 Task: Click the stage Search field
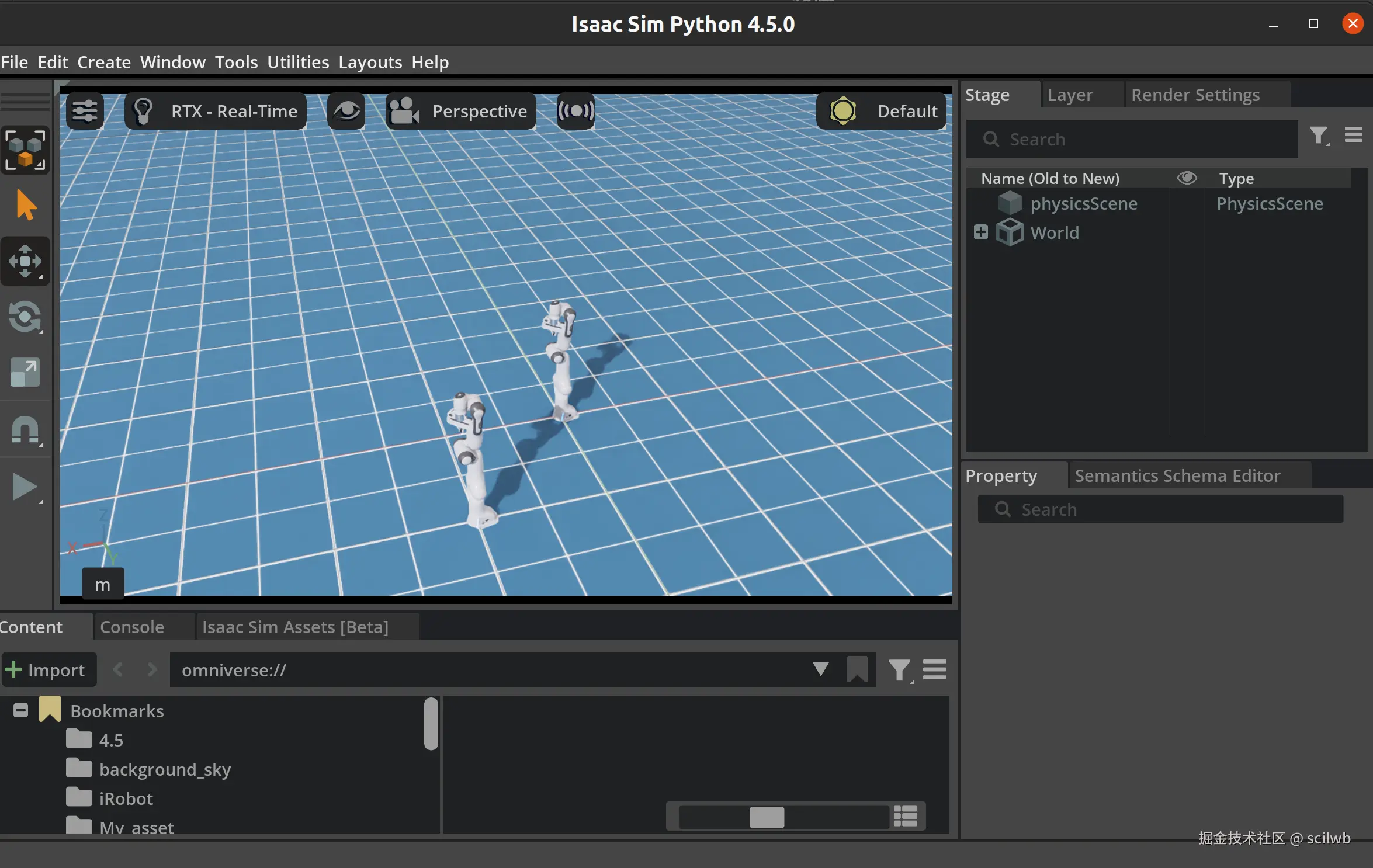[1132, 139]
